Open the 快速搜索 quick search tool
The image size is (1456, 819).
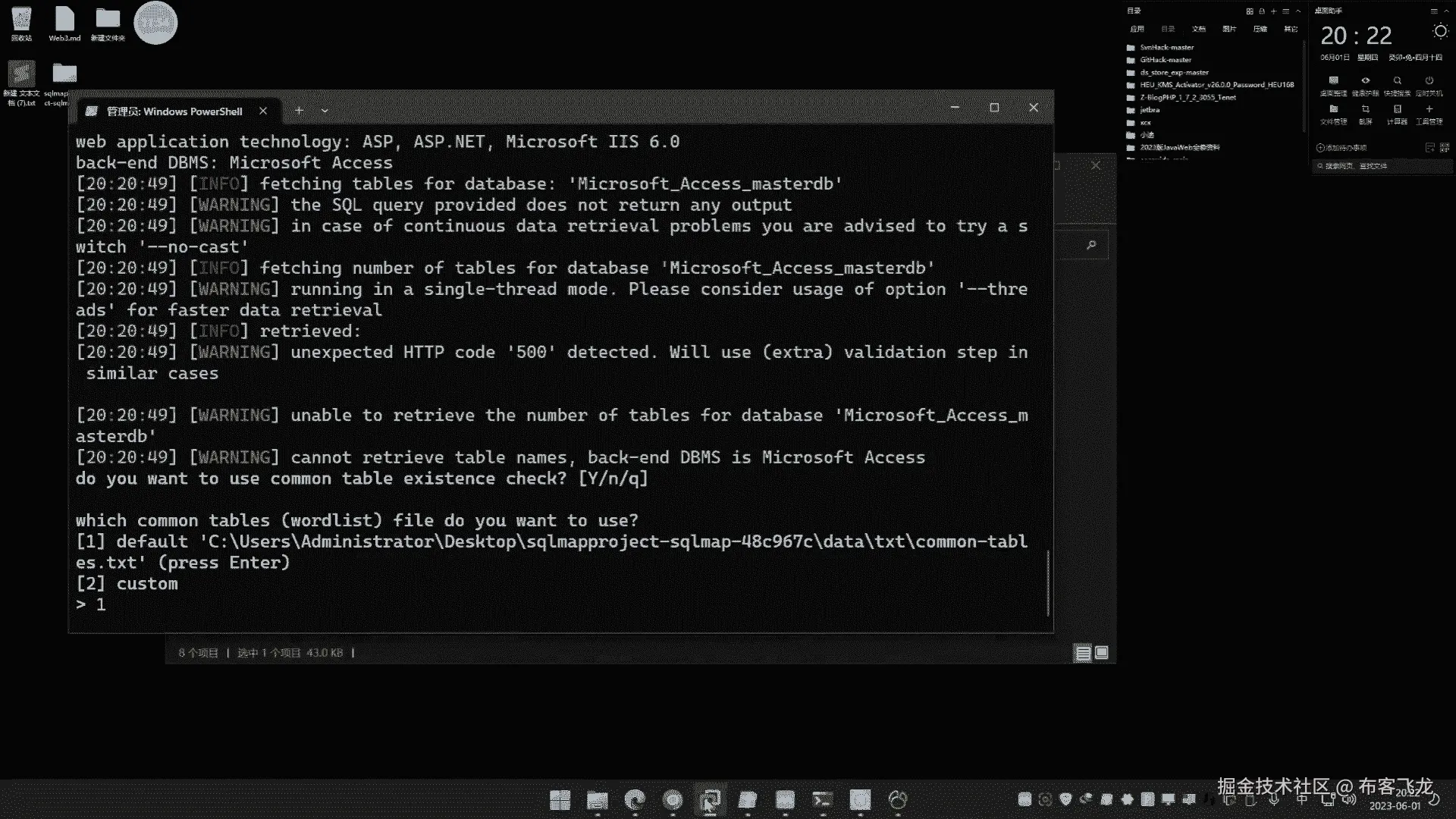tap(1397, 80)
